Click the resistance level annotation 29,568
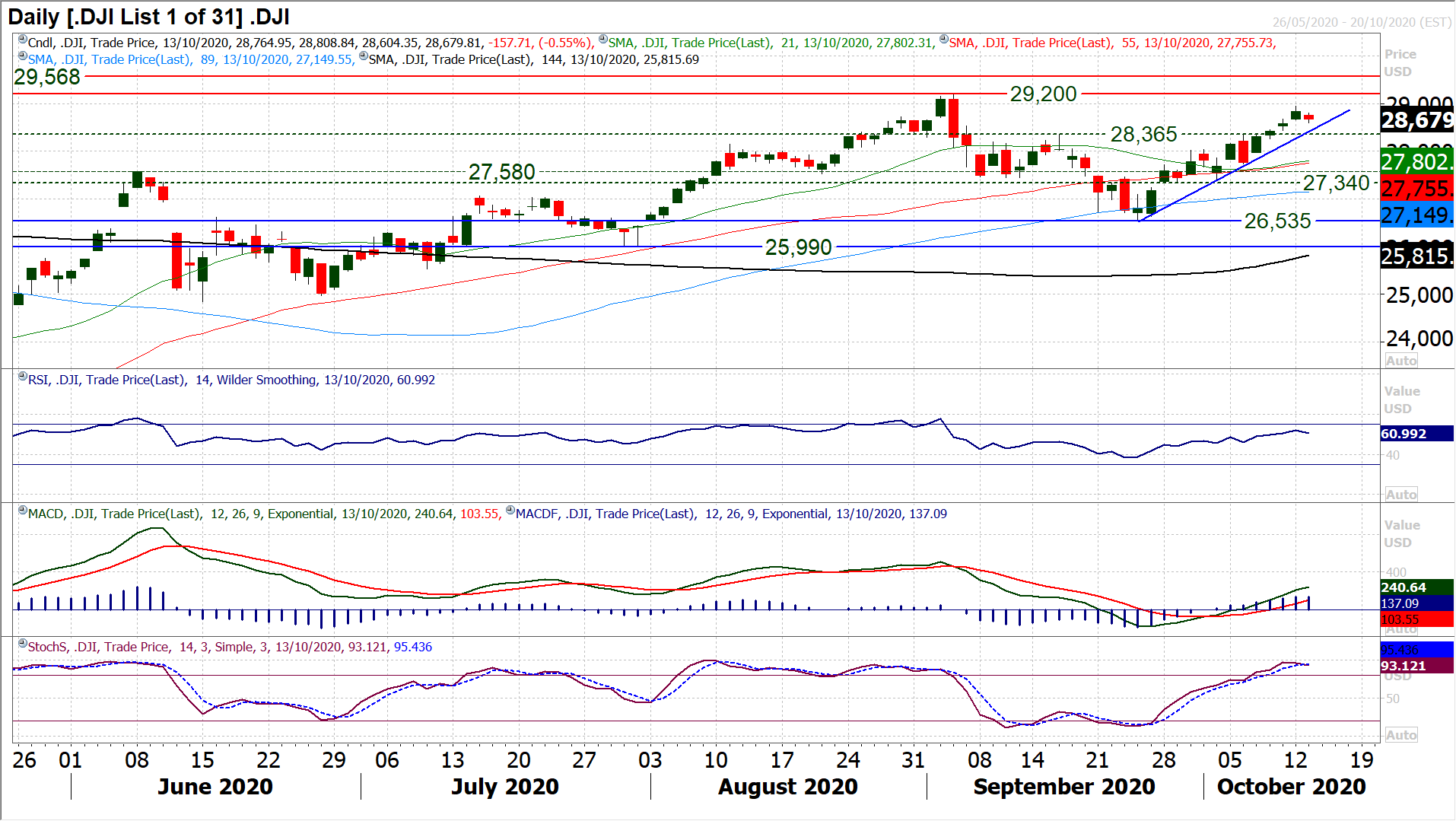This screenshot has height=821, width=1456. tap(47, 77)
